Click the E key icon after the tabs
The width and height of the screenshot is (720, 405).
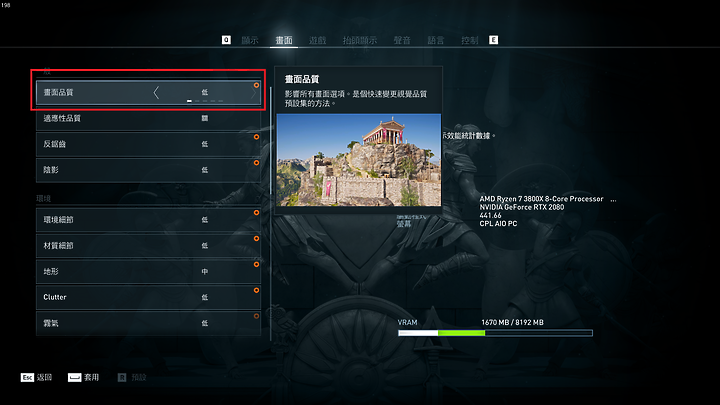point(493,40)
